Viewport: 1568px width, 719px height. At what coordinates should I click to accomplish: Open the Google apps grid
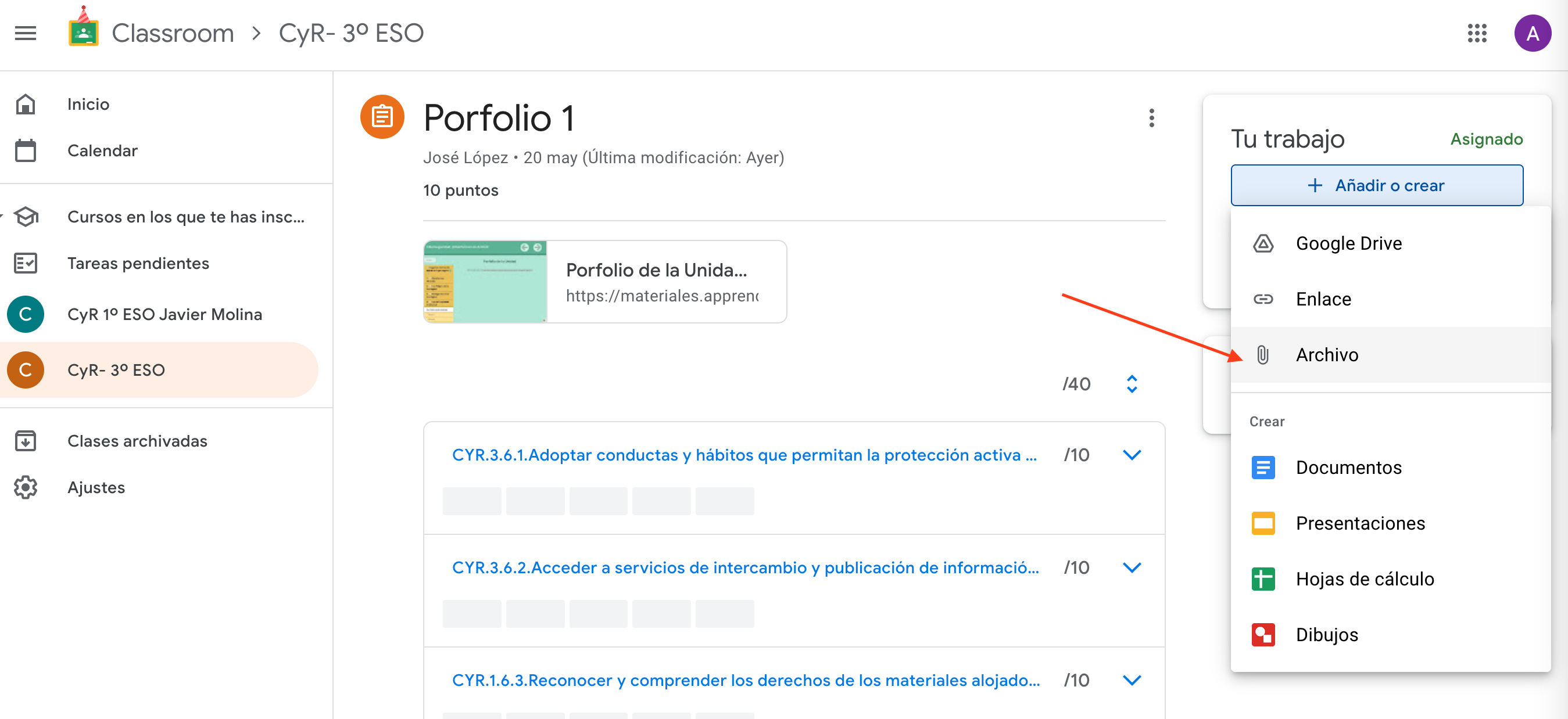point(1477,33)
